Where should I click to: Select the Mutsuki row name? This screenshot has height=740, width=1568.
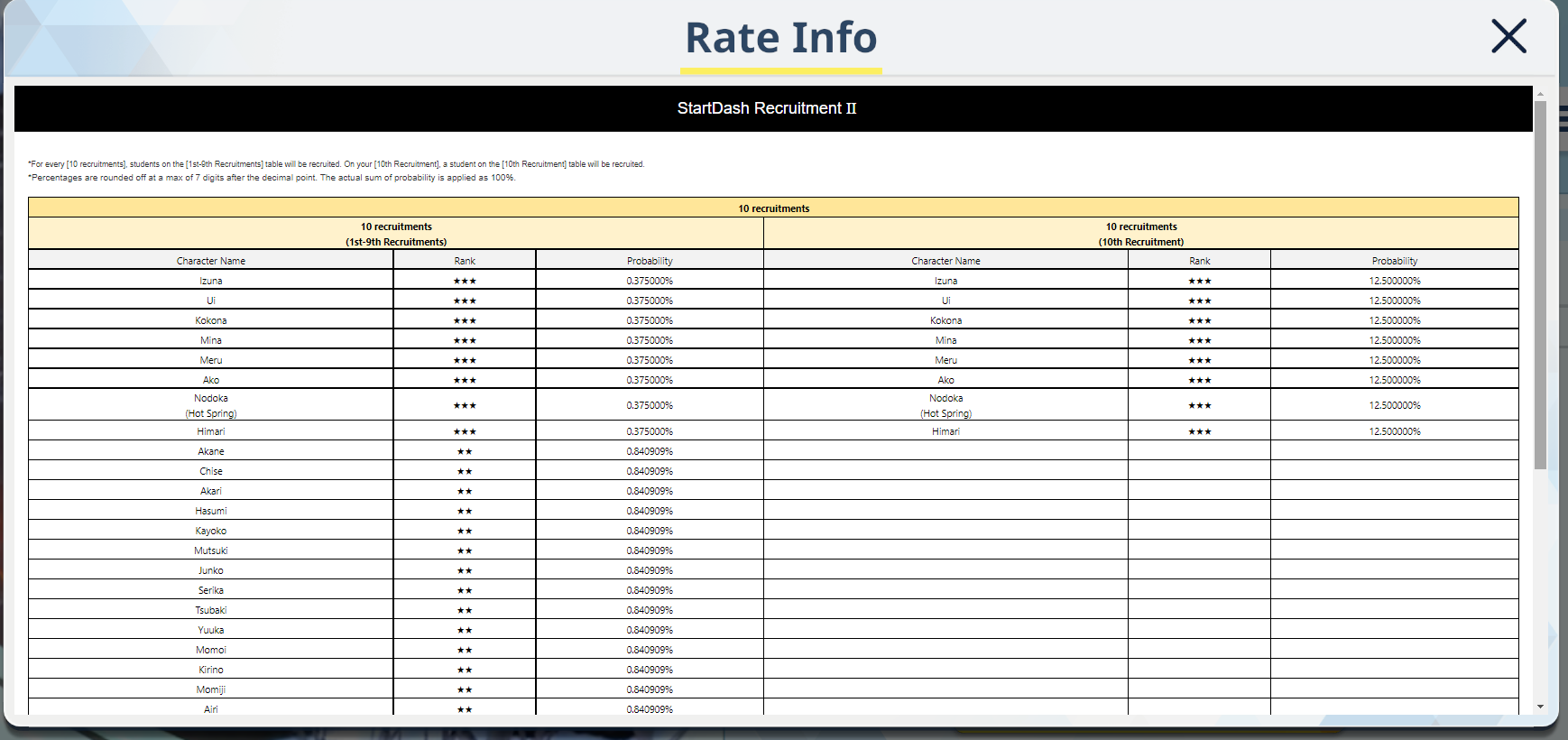point(211,550)
